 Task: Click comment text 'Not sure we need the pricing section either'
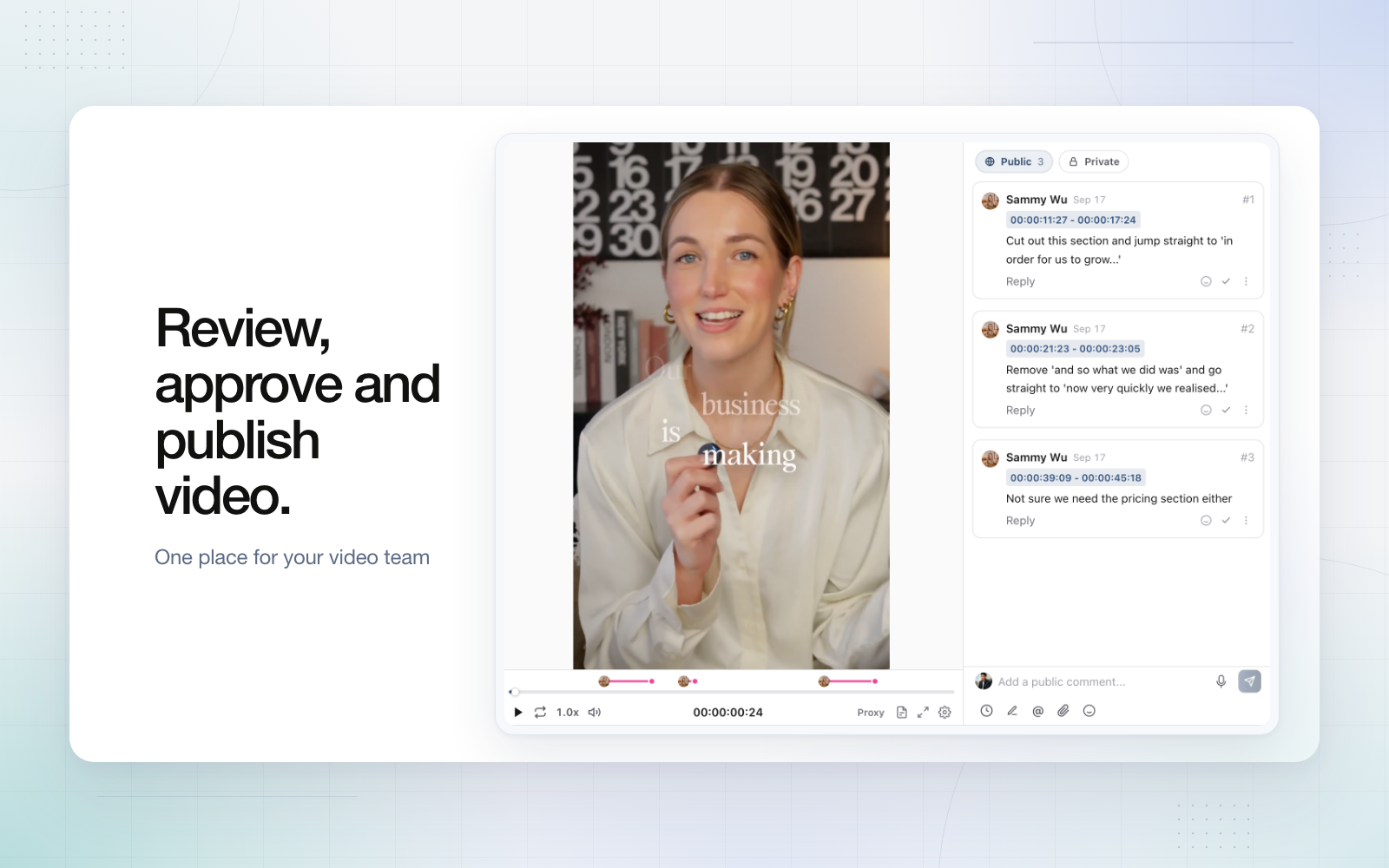(x=1119, y=498)
